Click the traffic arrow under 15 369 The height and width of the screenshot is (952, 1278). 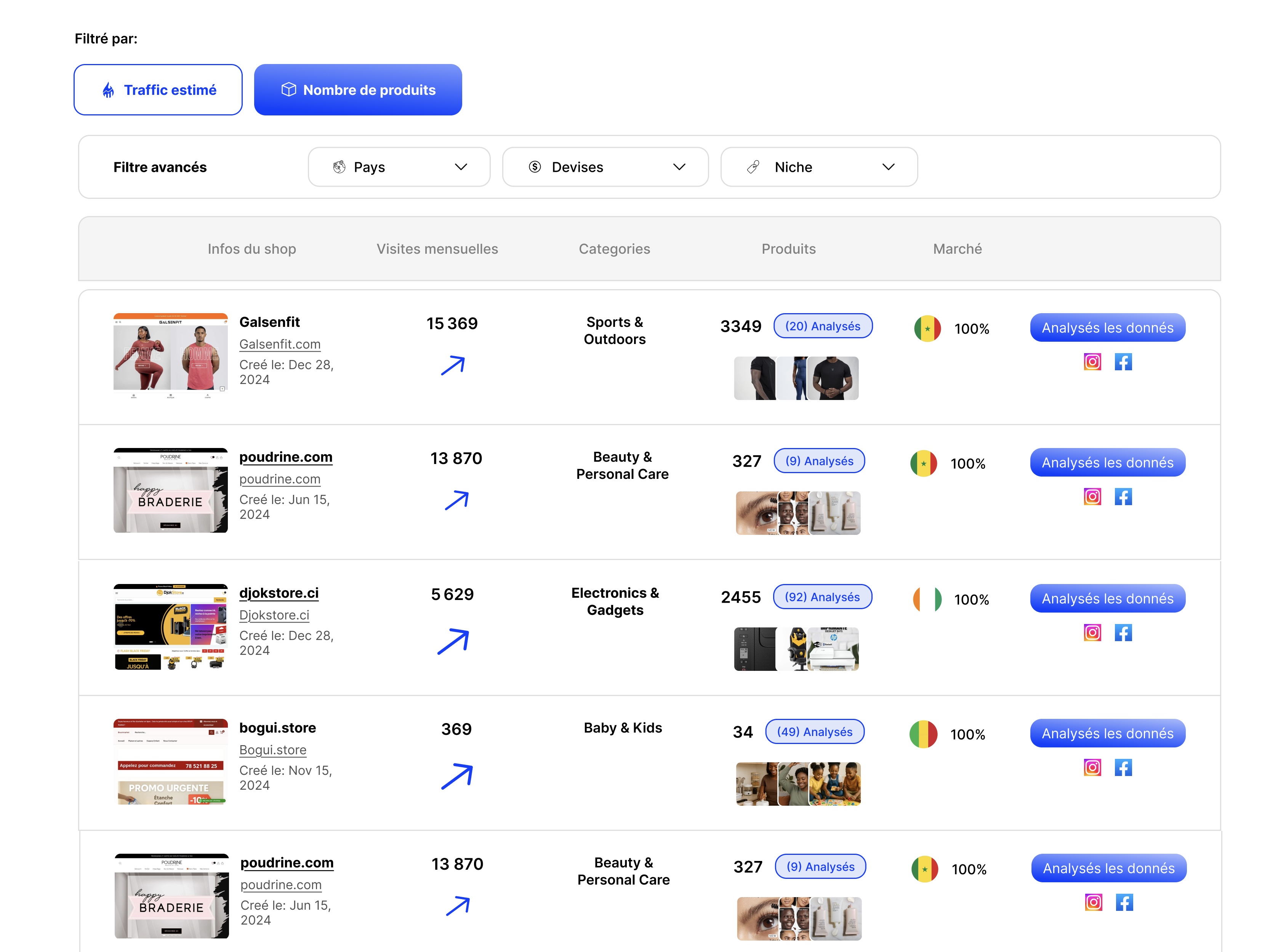(453, 365)
